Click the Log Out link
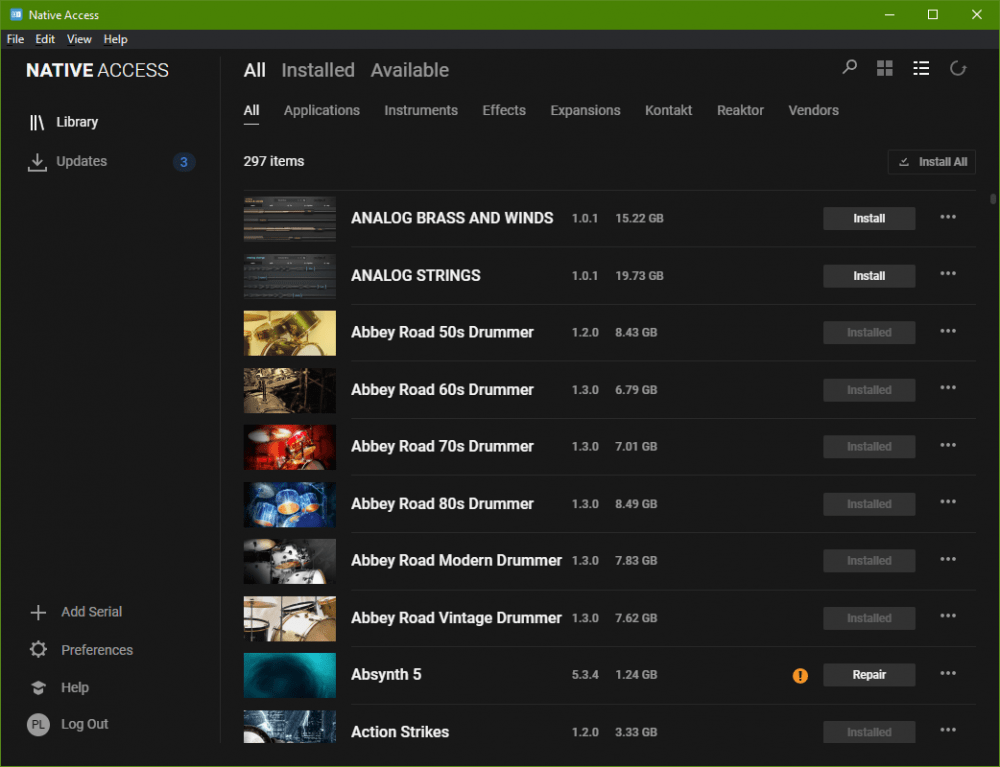 click(x=85, y=724)
